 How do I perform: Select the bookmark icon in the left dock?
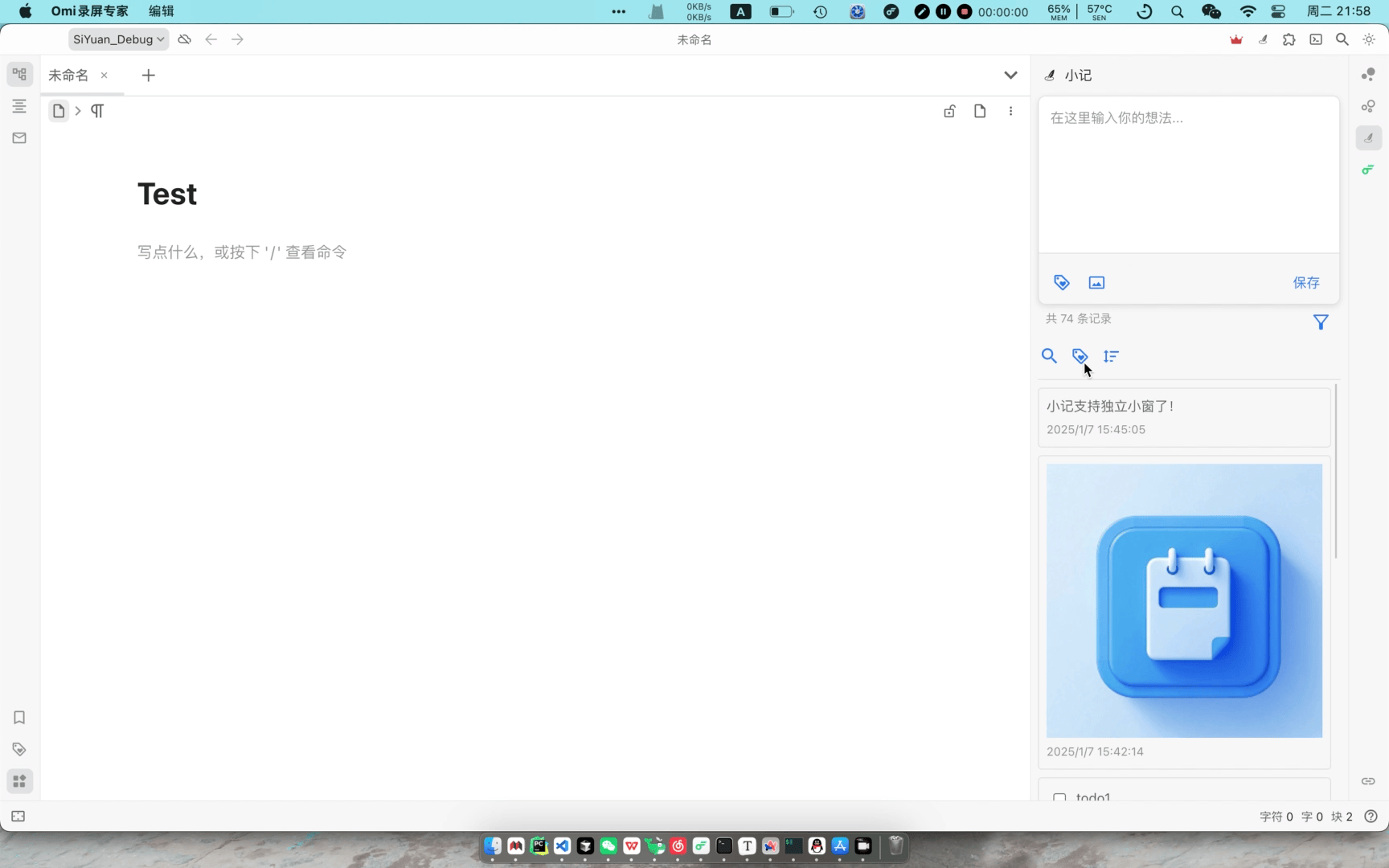(x=19, y=718)
